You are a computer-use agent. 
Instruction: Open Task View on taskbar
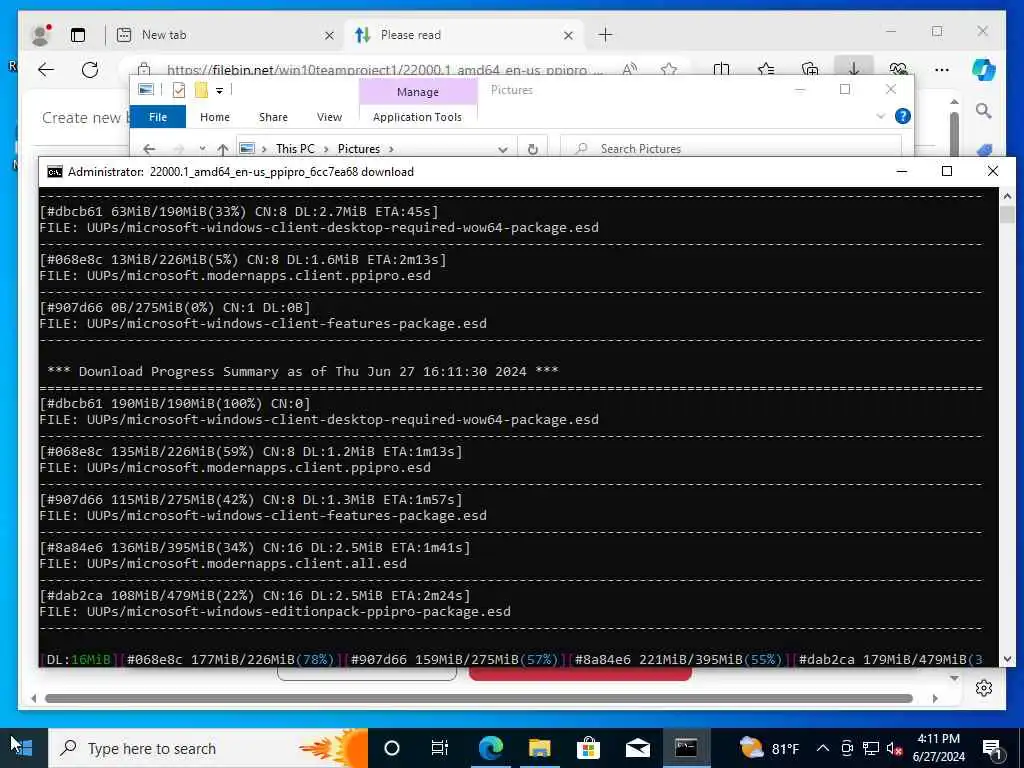(440, 748)
